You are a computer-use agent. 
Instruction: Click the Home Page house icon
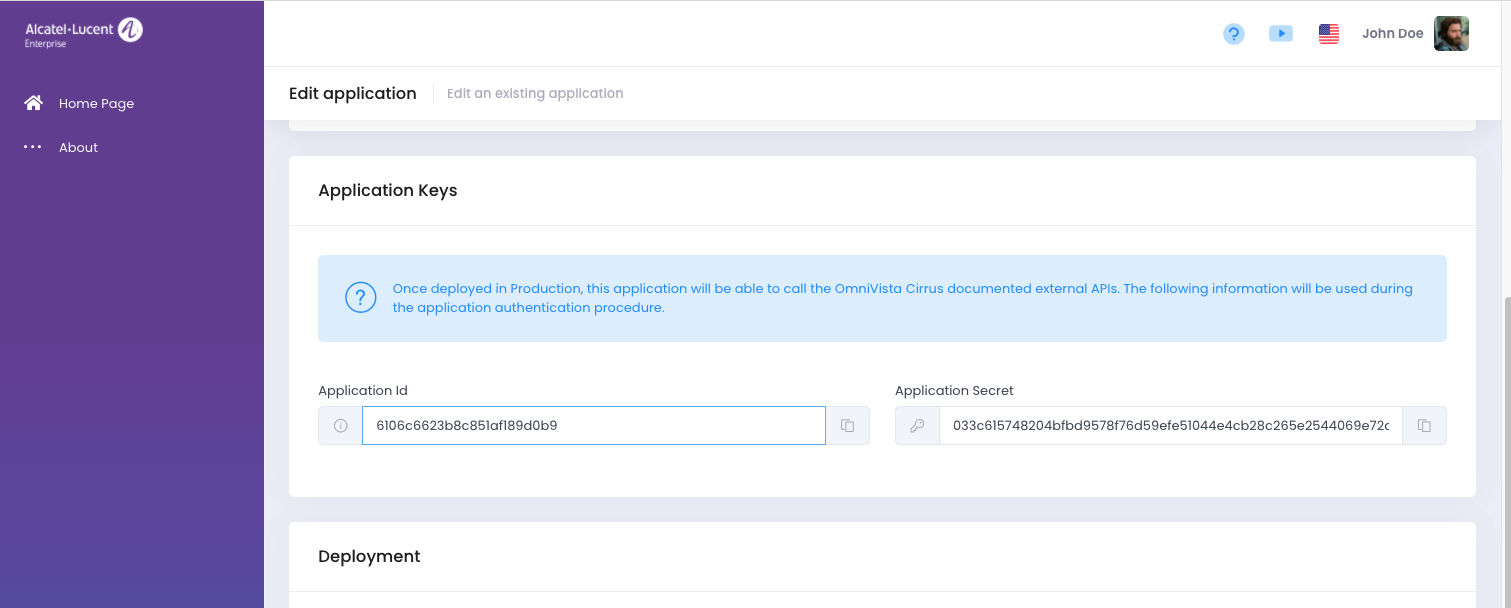34,103
